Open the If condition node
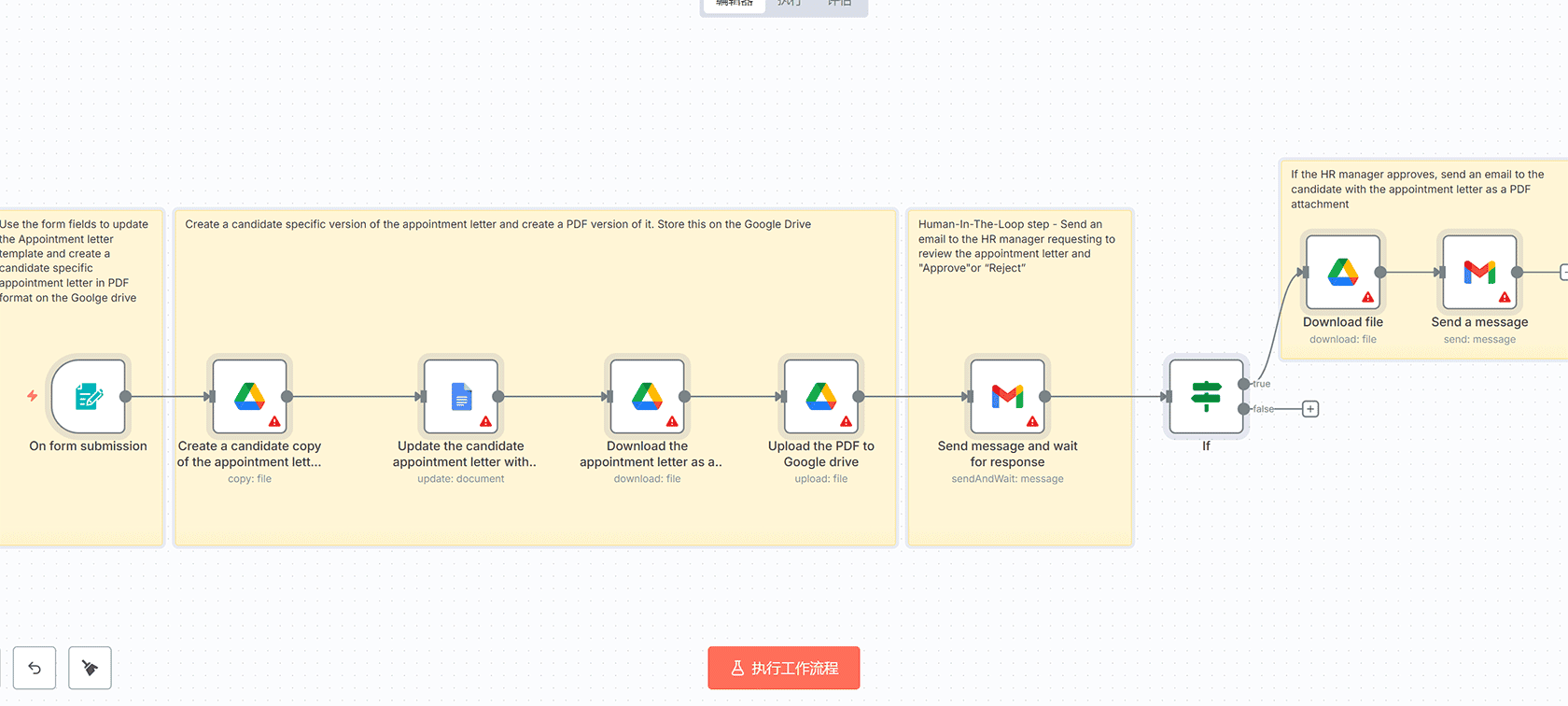Screen dimensions: 1568x706 1206,396
